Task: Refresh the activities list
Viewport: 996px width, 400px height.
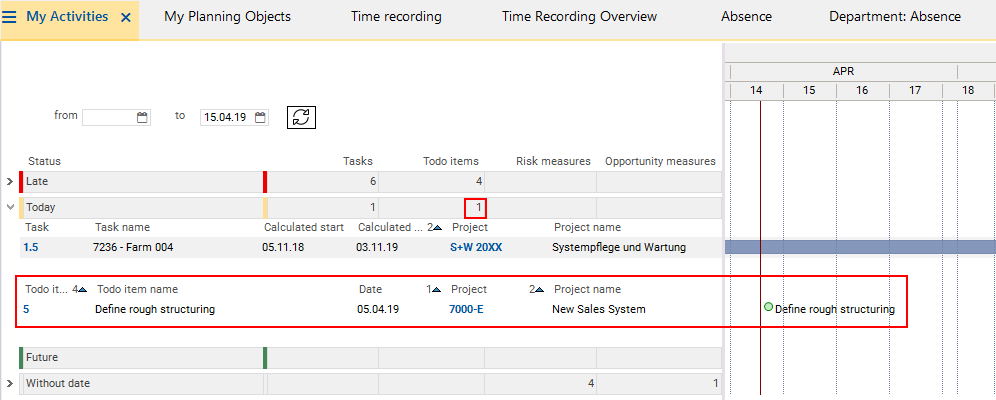Action: 302,117
